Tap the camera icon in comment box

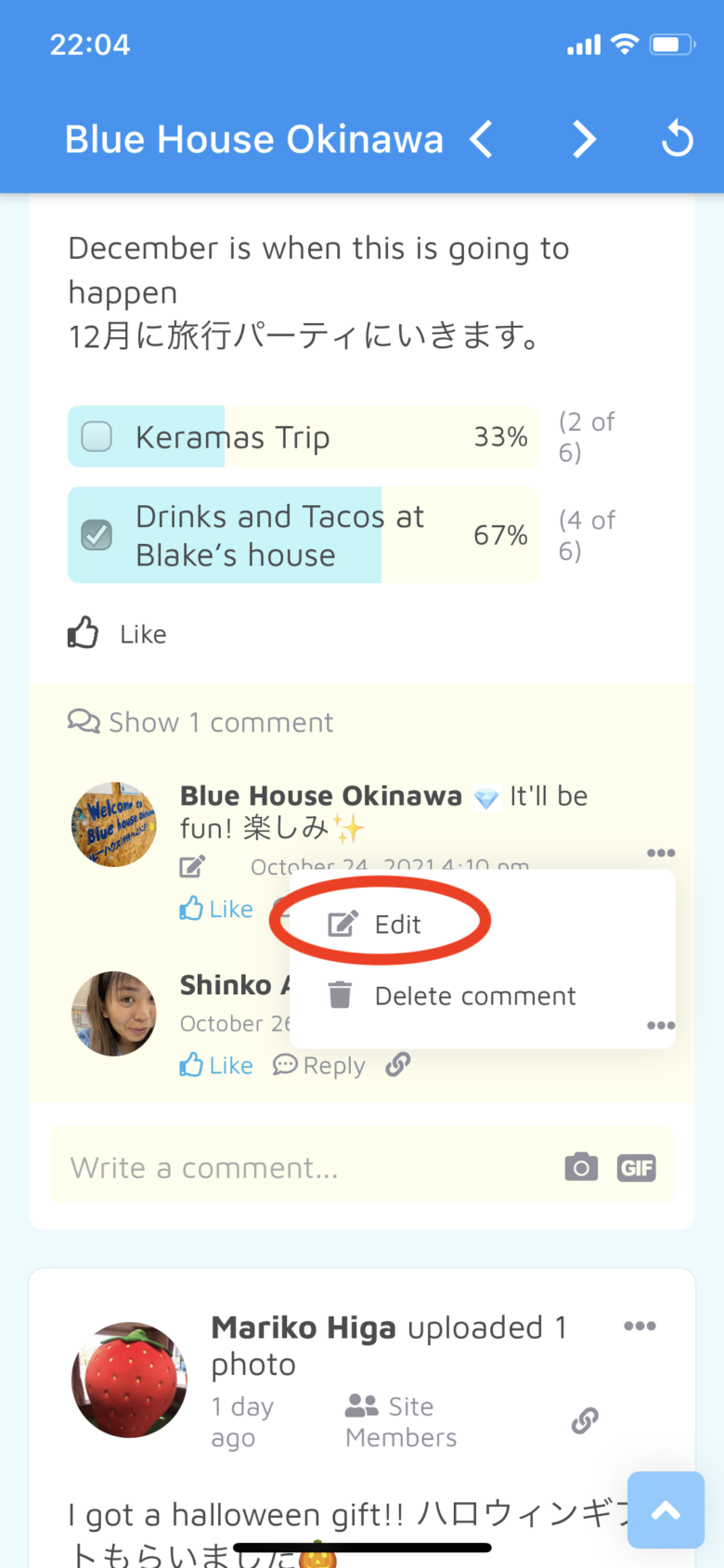(581, 1167)
